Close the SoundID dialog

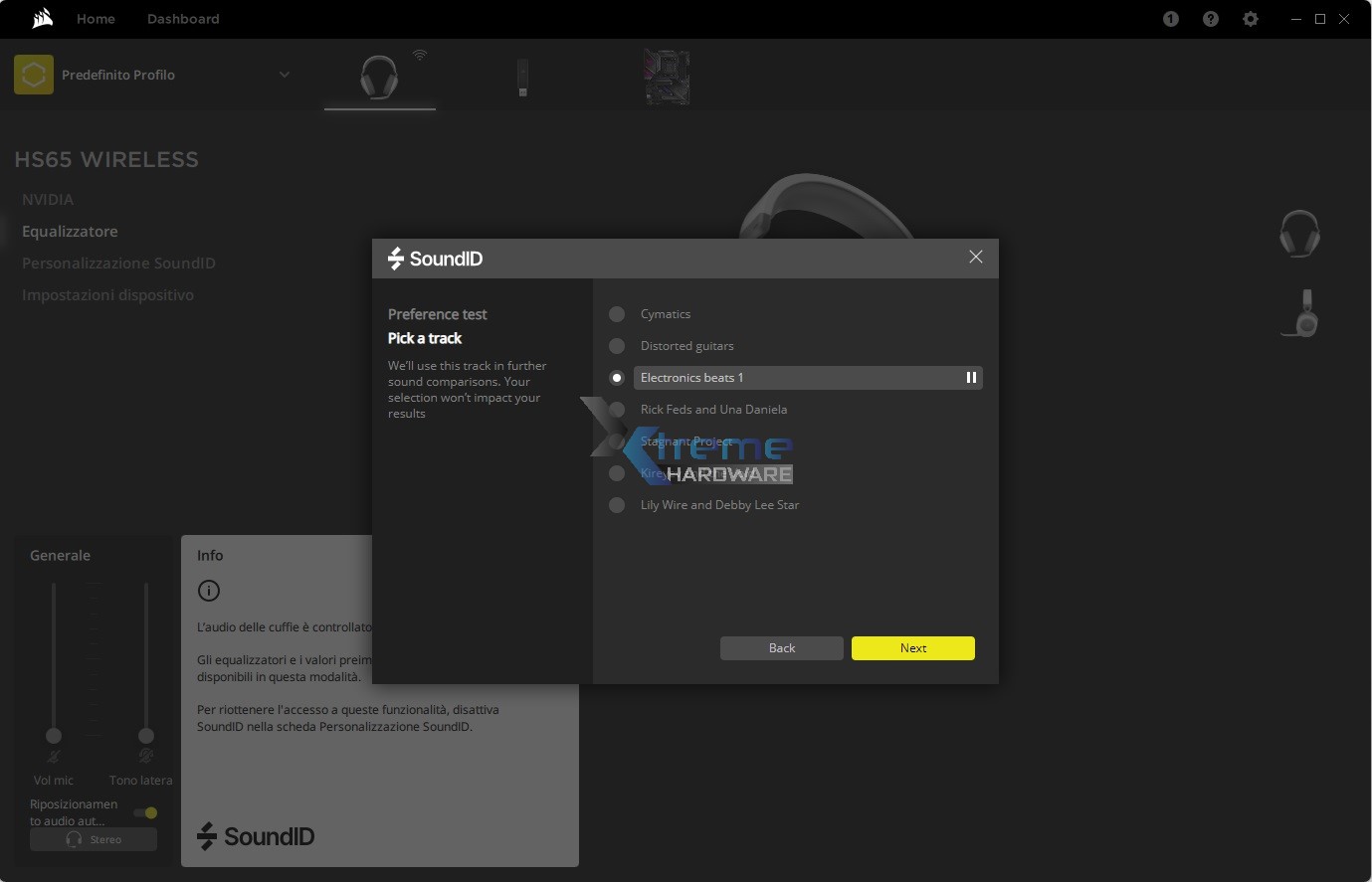(x=976, y=258)
